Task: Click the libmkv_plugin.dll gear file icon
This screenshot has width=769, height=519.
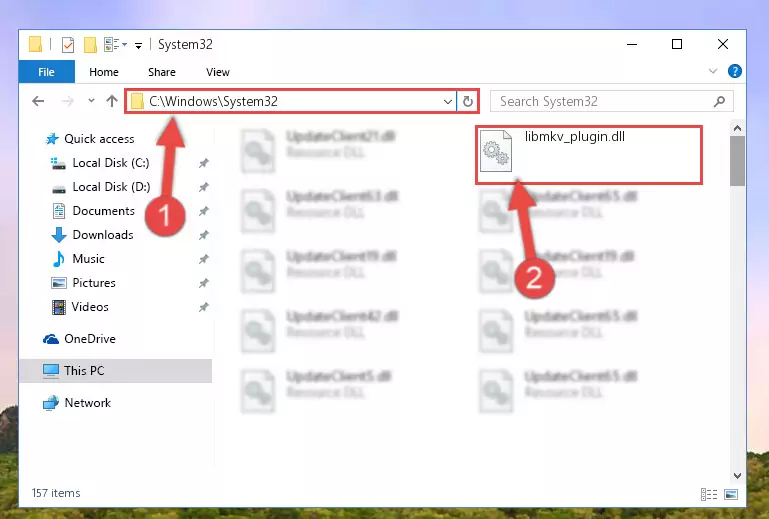Action: 496,151
